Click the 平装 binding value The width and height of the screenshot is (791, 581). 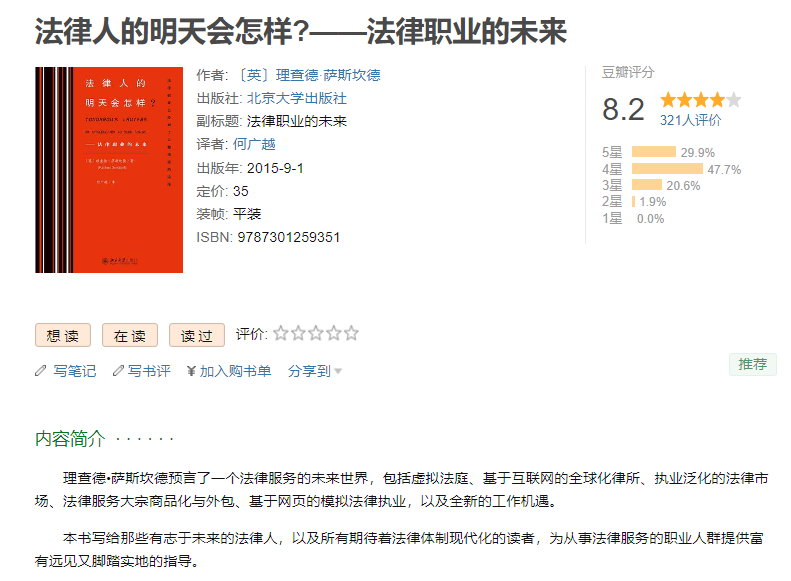click(247, 214)
